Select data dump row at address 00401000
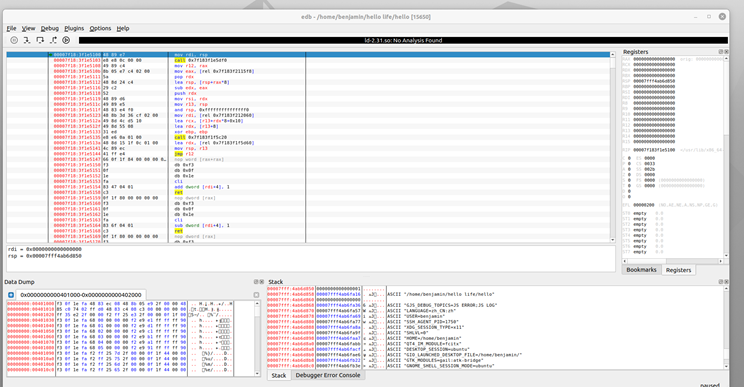Image resolution: width=744 pixels, height=387 pixels. 120,304
